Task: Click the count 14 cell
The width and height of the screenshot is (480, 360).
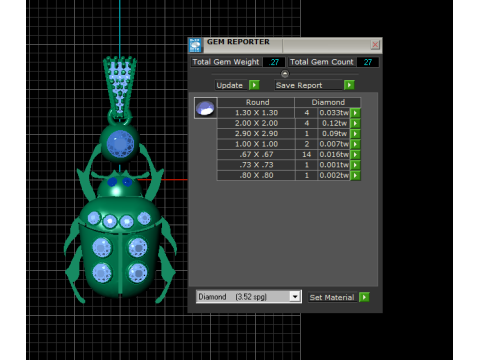Action: tap(307, 155)
